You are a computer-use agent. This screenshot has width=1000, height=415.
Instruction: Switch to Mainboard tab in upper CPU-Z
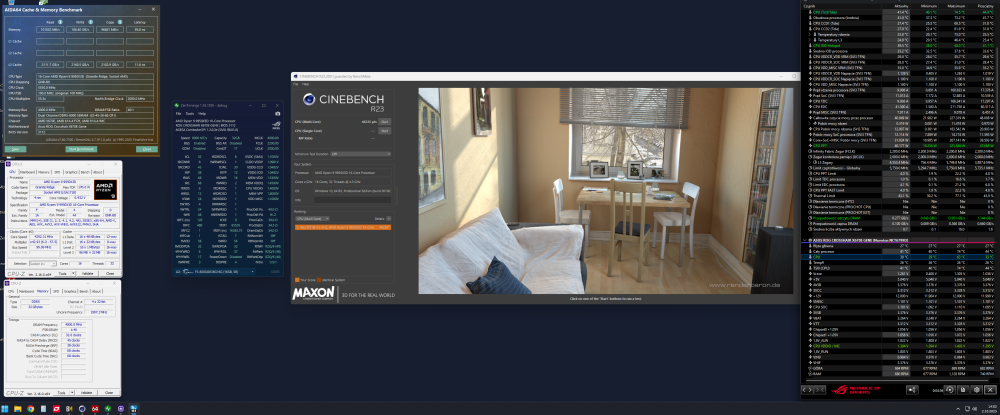click(x=27, y=171)
